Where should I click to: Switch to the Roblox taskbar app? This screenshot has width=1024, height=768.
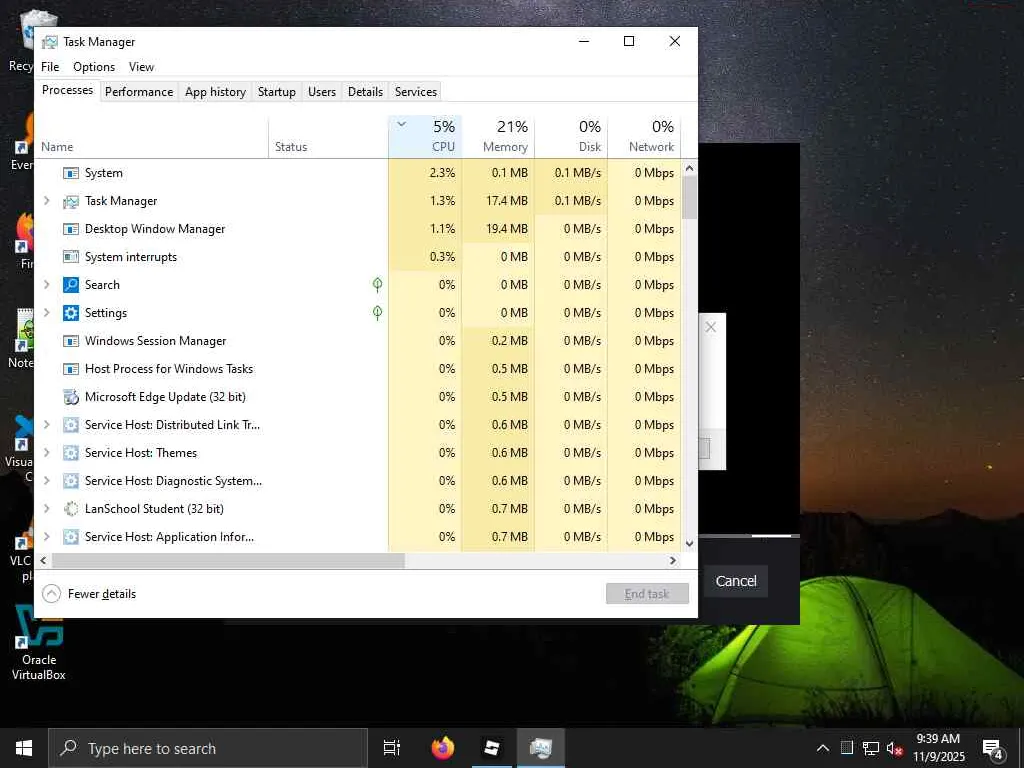click(x=491, y=748)
